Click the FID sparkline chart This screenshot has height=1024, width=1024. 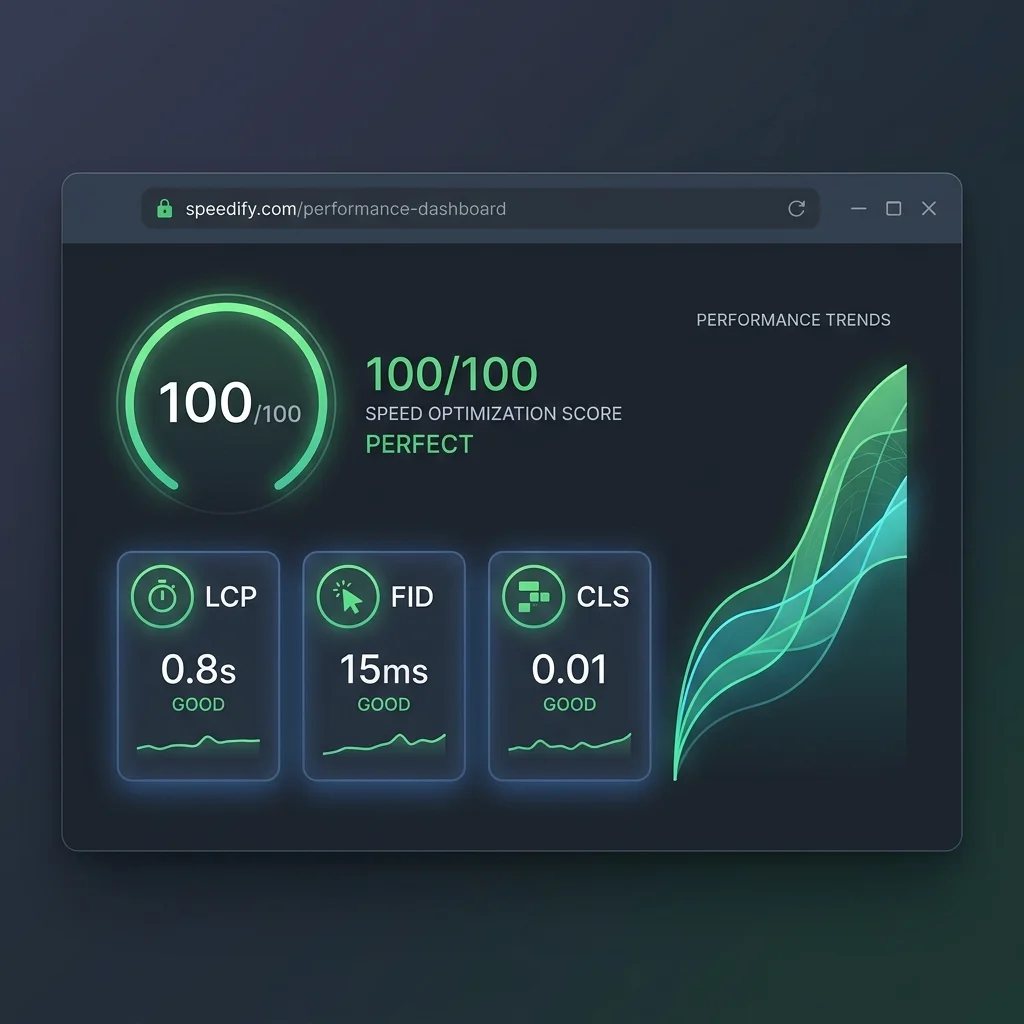(384, 744)
